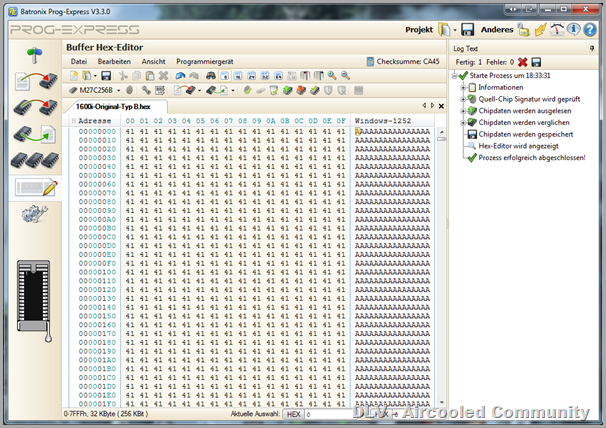
Task: Open the Programmiergerät menu
Action: coord(204,61)
